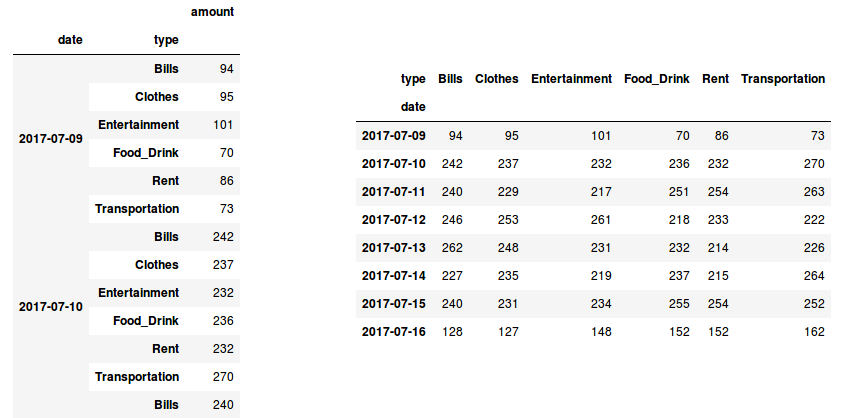Click the Transportation column header in pivot table
The height and width of the screenshot is (418, 866).
click(783, 78)
